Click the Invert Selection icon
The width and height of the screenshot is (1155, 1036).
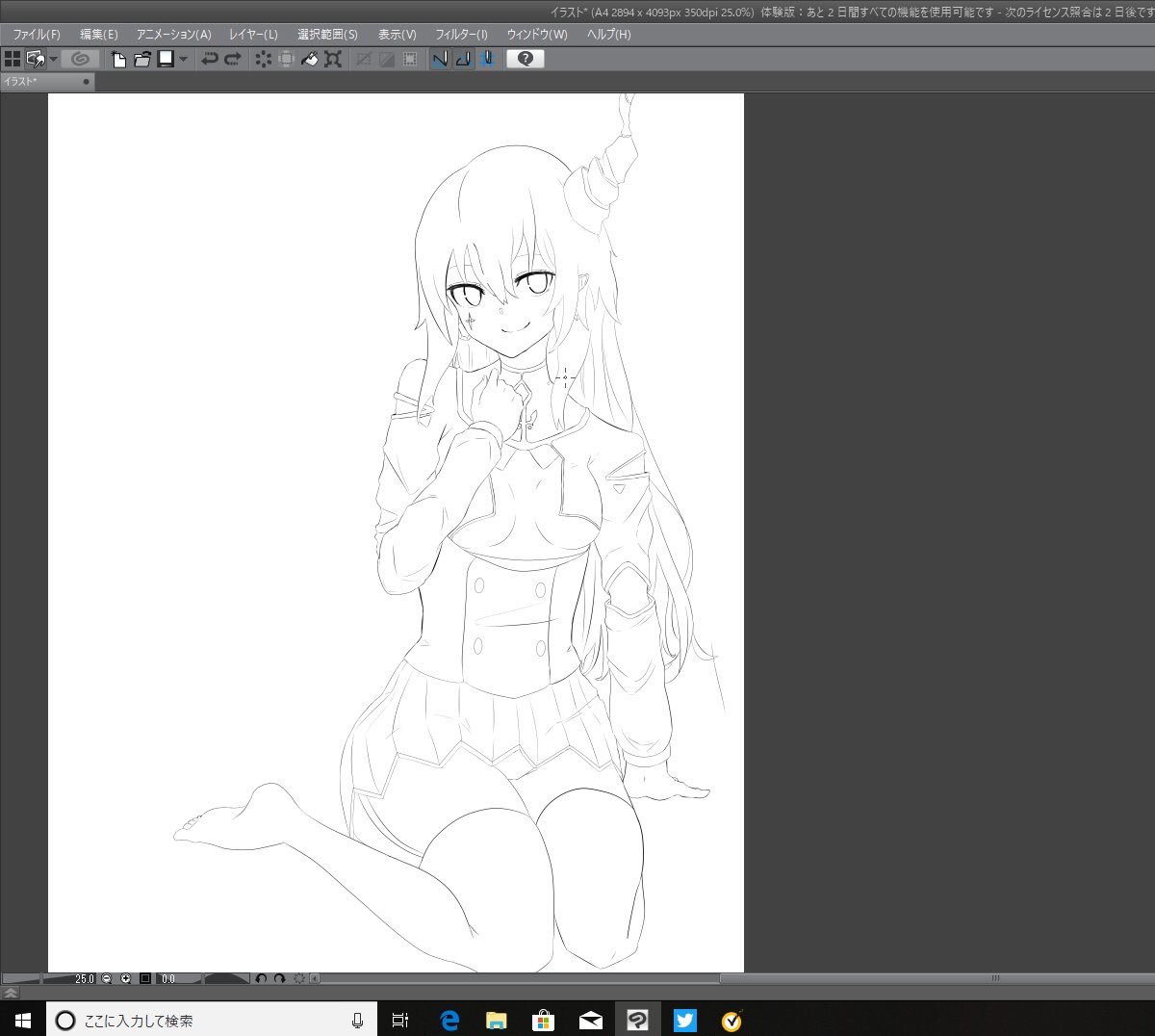pos(387,59)
